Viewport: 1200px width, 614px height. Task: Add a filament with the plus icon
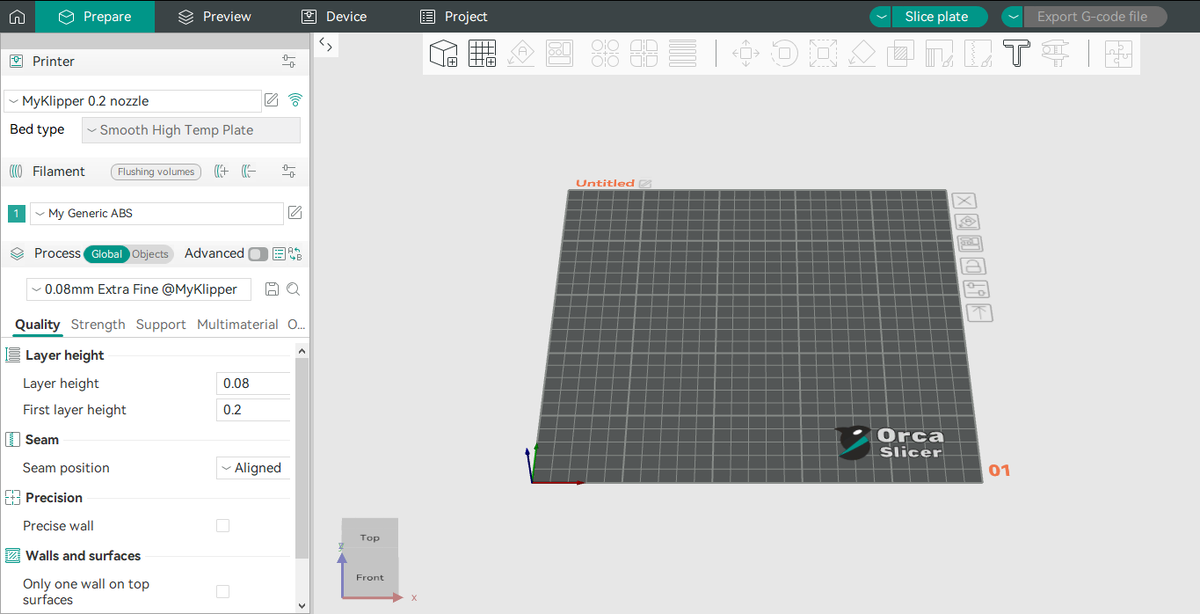pyautogui.click(x=222, y=172)
